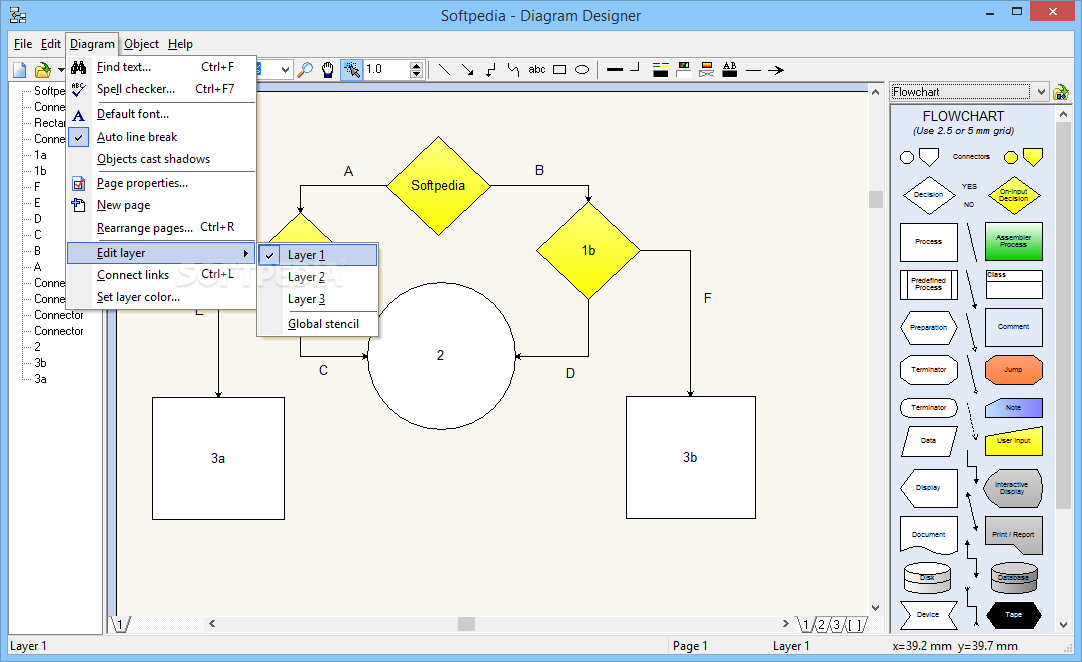The width and height of the screenshot is (1082, 662).
Task: Close the open Diagram menu
Action: point(92,44)
